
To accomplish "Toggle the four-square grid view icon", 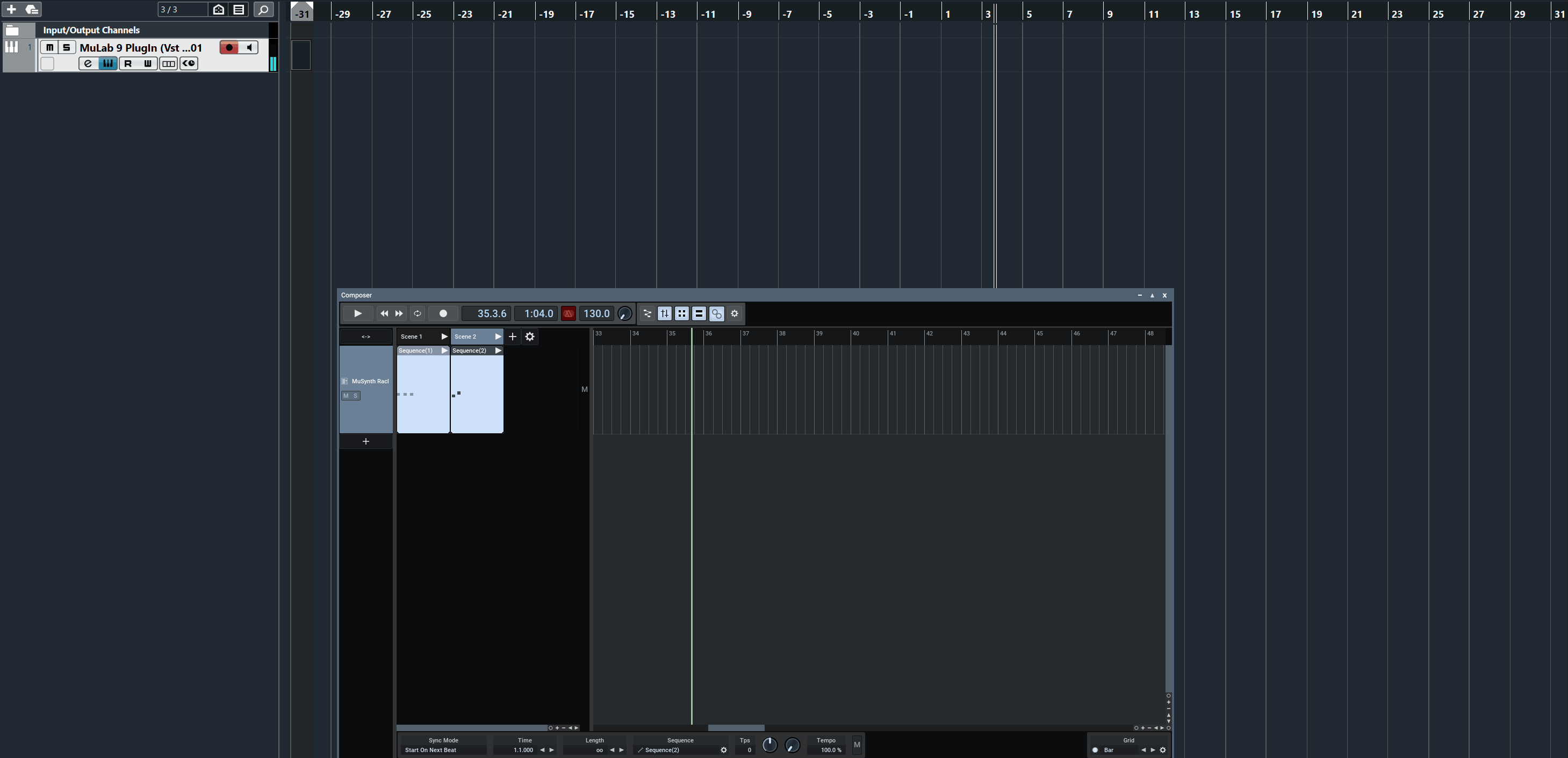I will tap(682, 313).
